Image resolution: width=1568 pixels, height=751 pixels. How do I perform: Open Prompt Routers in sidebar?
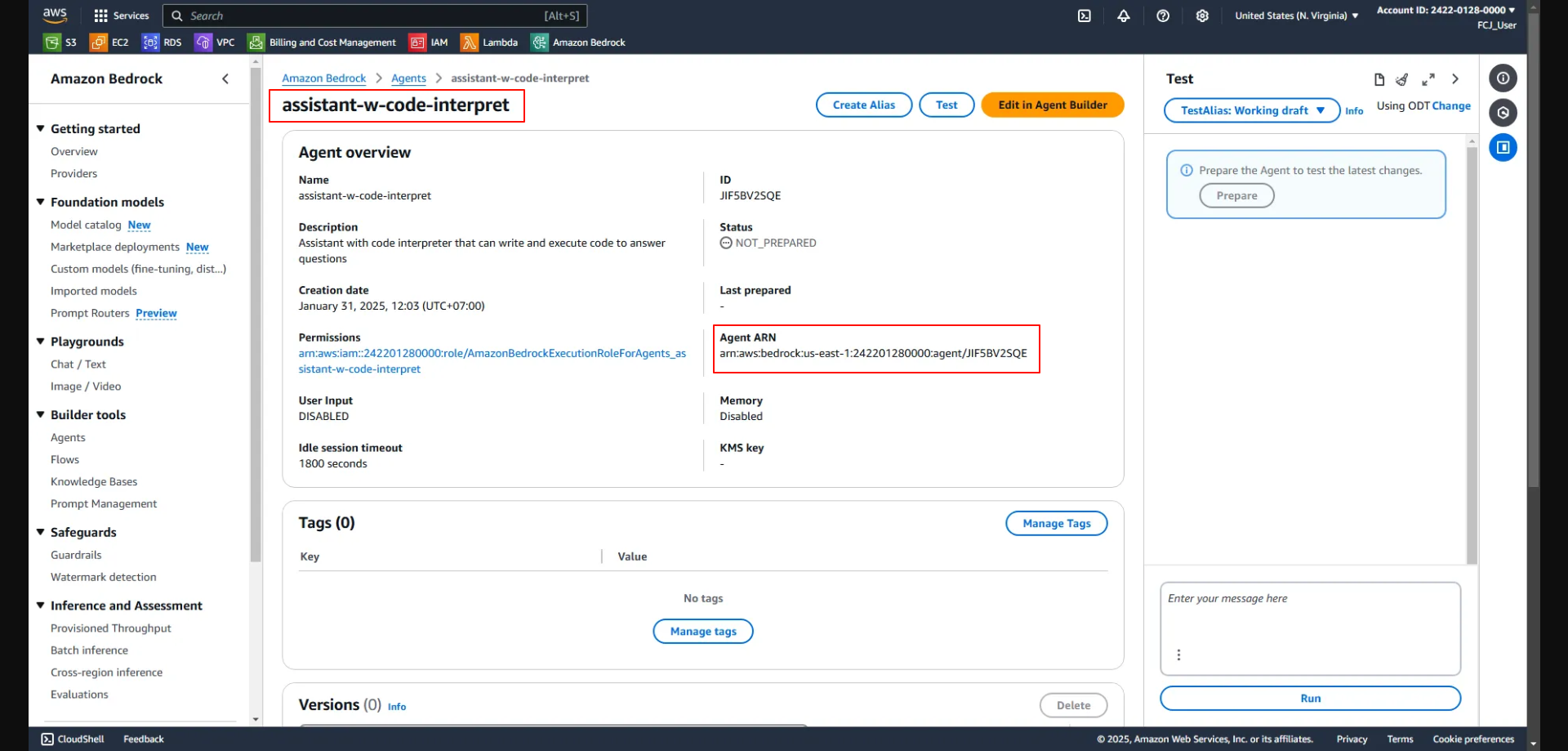click(90, 314)
